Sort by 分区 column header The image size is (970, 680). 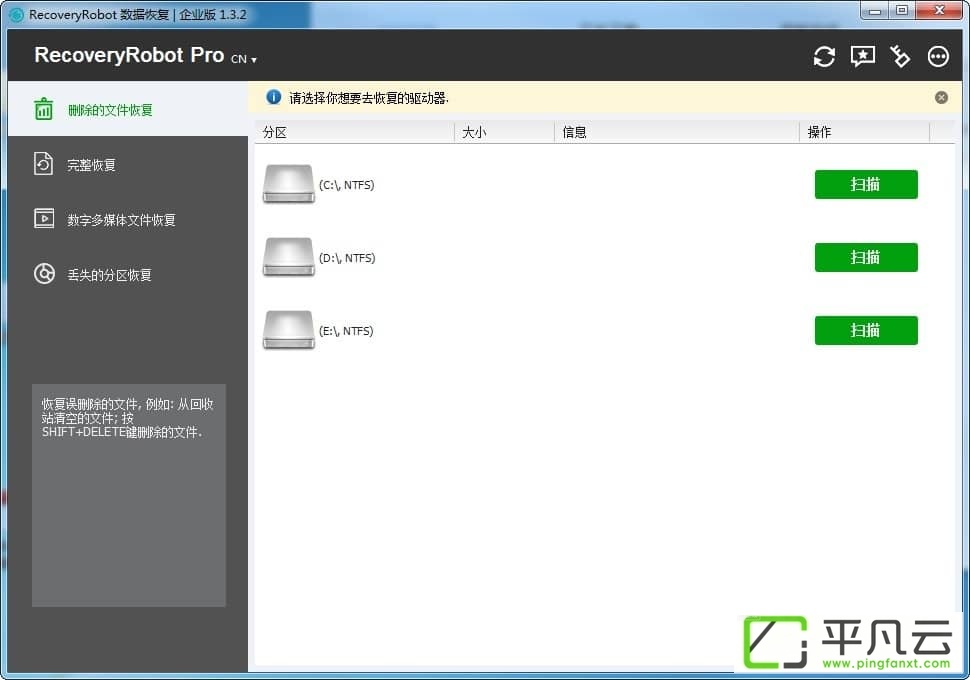click(354, 132)
